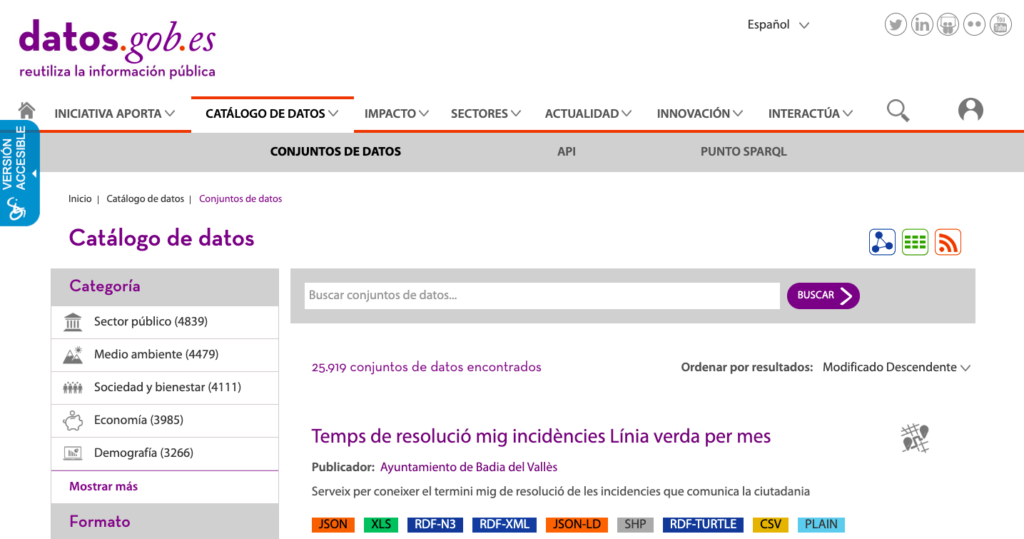Expand the Sectores menu

tap(485, 114)
